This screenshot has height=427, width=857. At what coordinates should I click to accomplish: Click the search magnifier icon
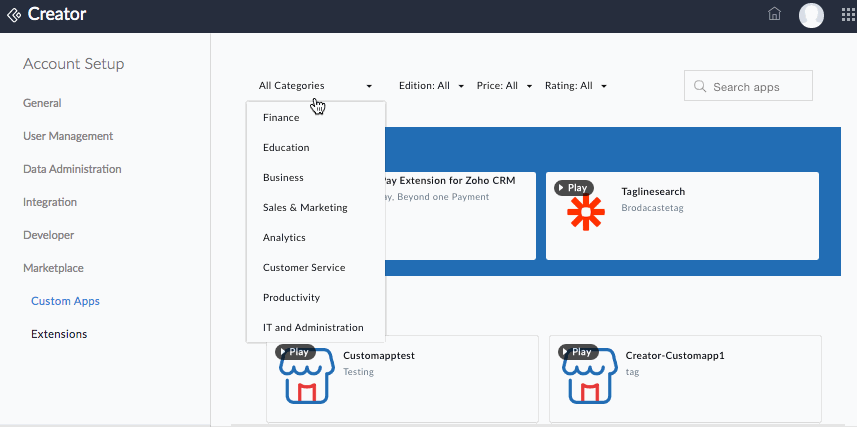coord(699,86)
